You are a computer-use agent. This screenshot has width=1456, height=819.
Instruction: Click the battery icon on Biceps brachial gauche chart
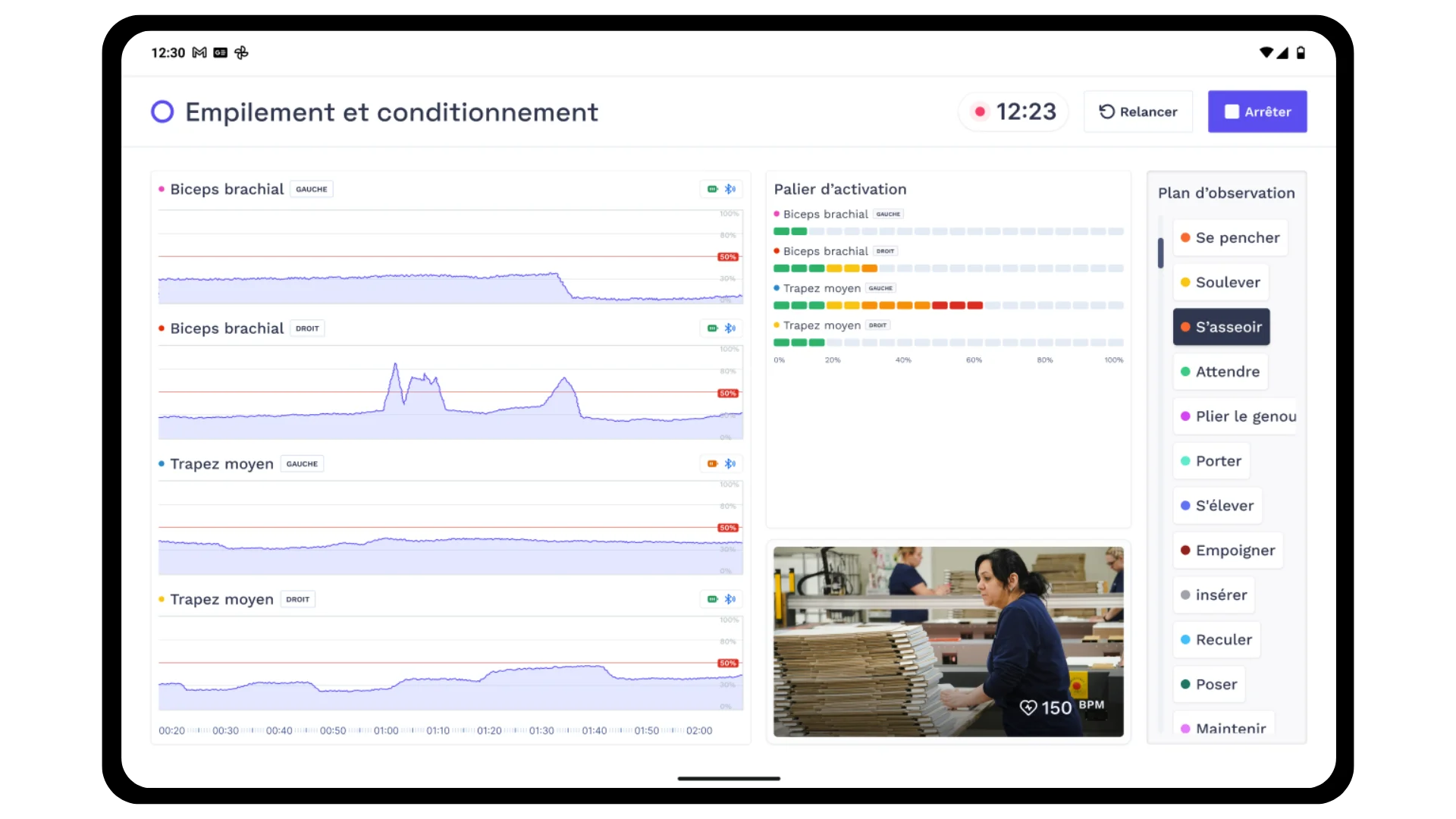(x=712, y=189)
